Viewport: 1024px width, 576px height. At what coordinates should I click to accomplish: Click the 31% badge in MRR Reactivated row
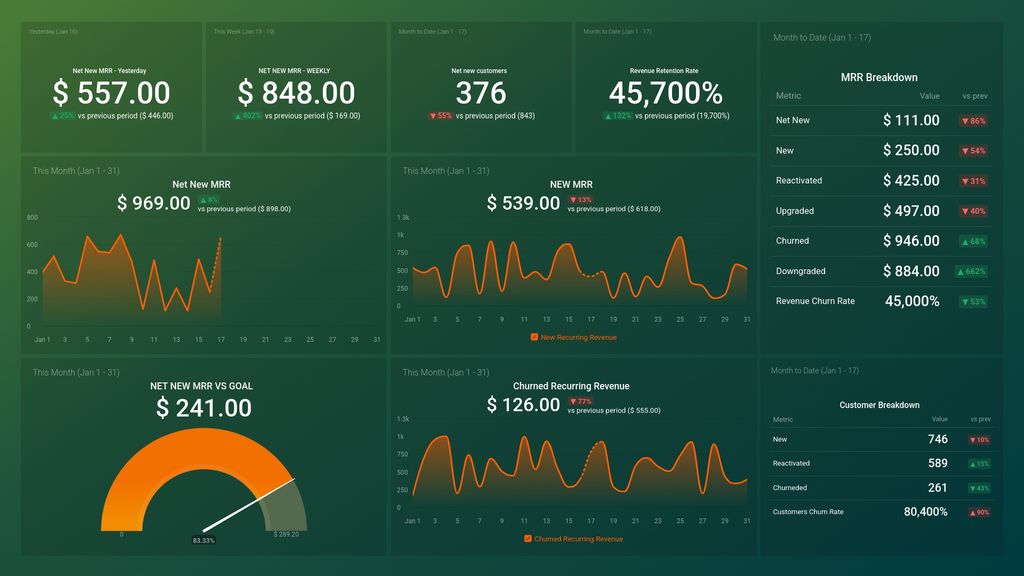(973, 181)
